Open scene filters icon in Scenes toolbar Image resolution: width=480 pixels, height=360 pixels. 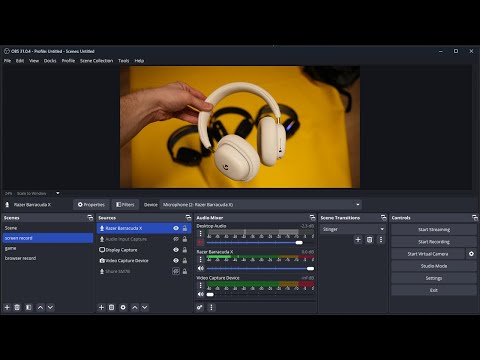29,307
